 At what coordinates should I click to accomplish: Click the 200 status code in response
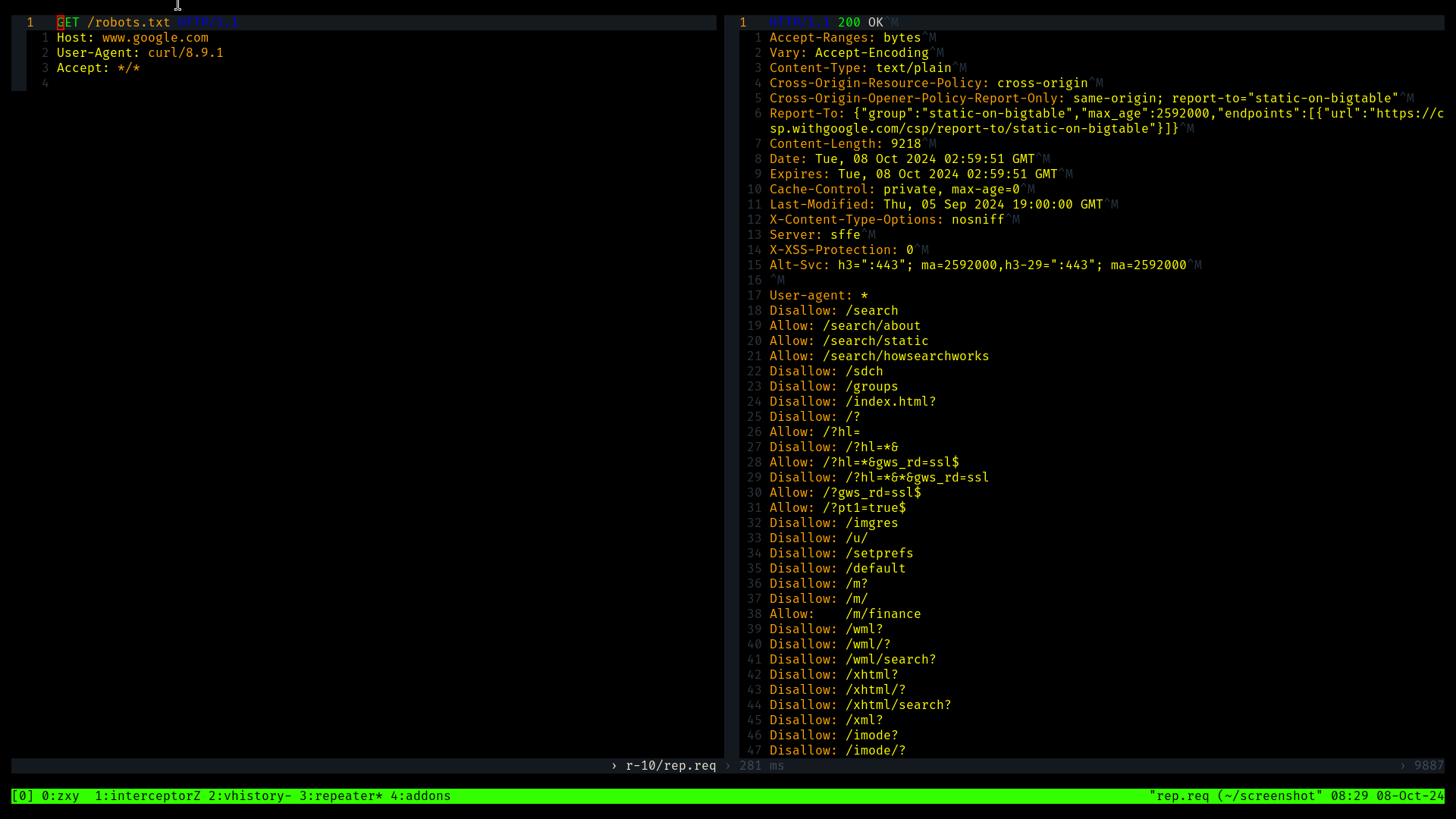(849, 23)
